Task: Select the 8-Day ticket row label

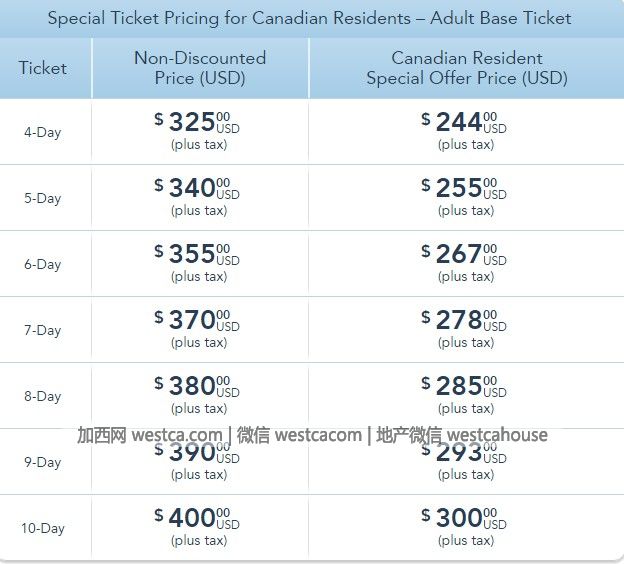Action: [x=43, y=396]
